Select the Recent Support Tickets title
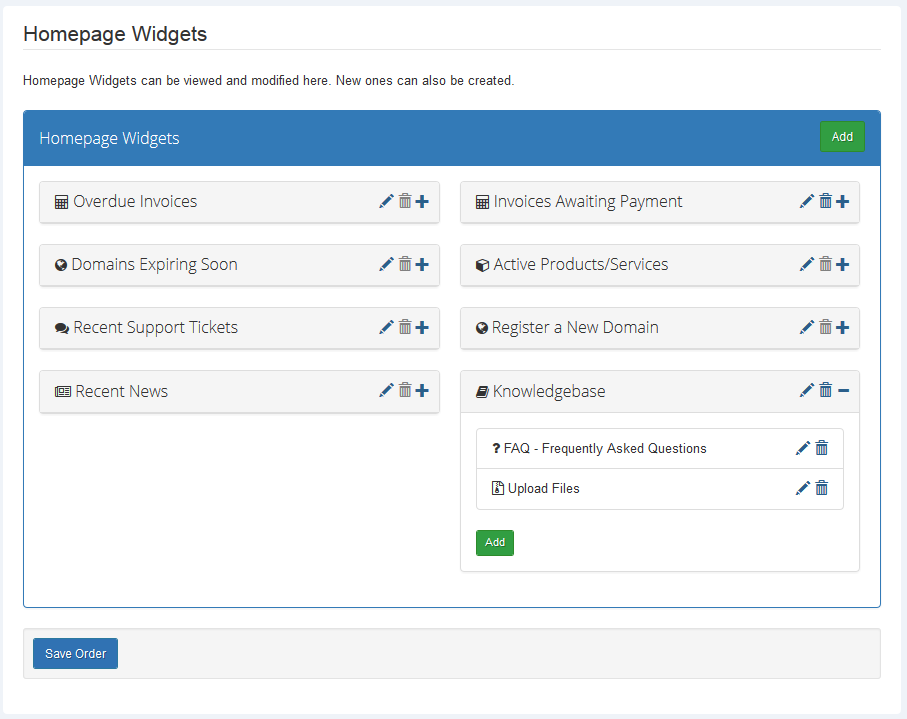This screenshot has width=907, height=719. coord(156,327)
